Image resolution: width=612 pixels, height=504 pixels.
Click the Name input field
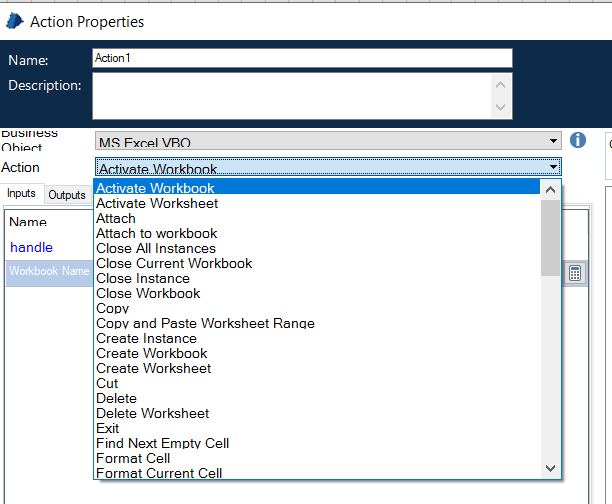pos(302,58)
